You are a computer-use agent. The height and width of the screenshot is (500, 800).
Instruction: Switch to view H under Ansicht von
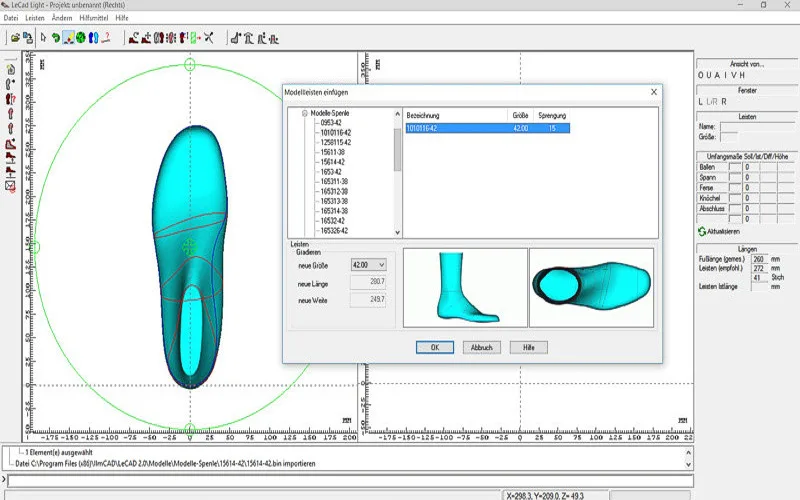(742, 76)
